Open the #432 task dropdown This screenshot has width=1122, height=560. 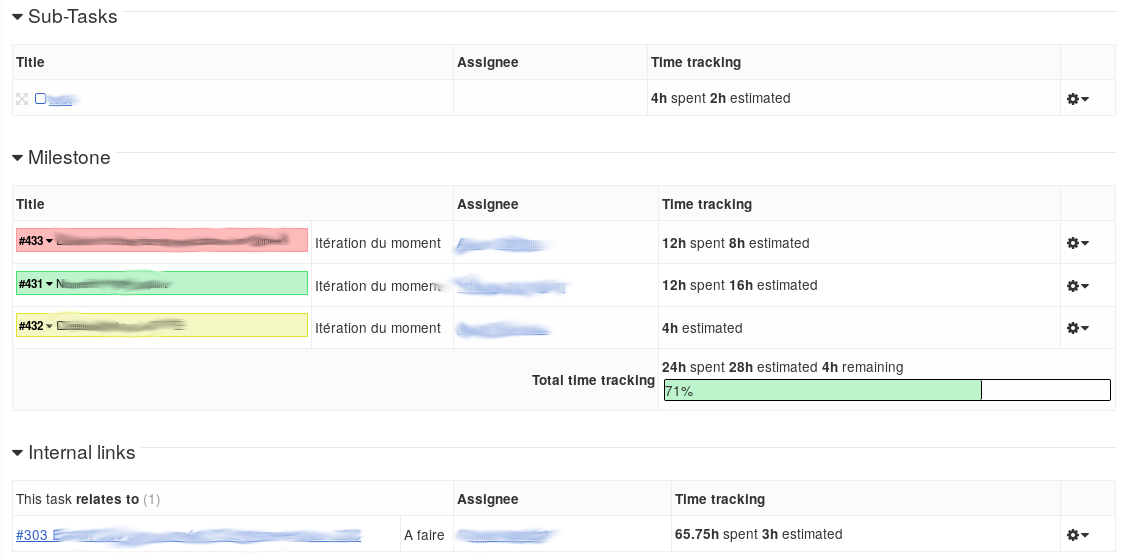(x=36, y=326)
